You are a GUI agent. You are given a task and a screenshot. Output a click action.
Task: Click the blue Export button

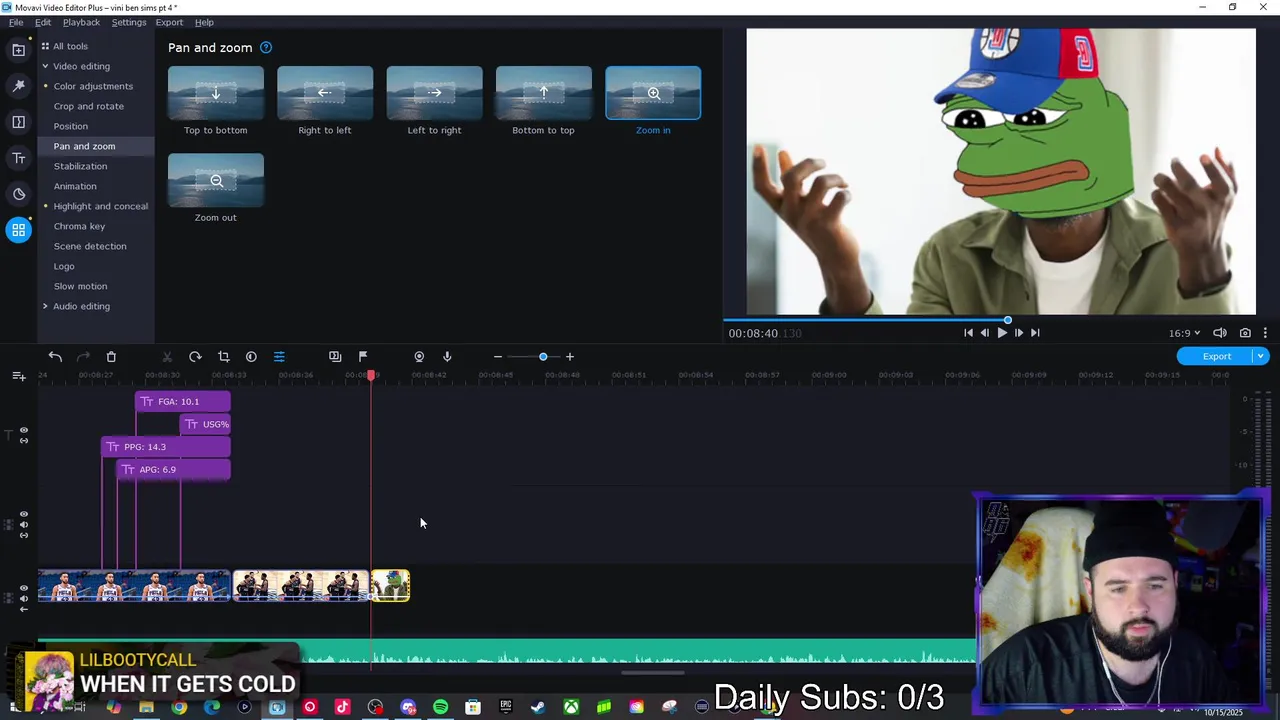(x=1216, y=356)
